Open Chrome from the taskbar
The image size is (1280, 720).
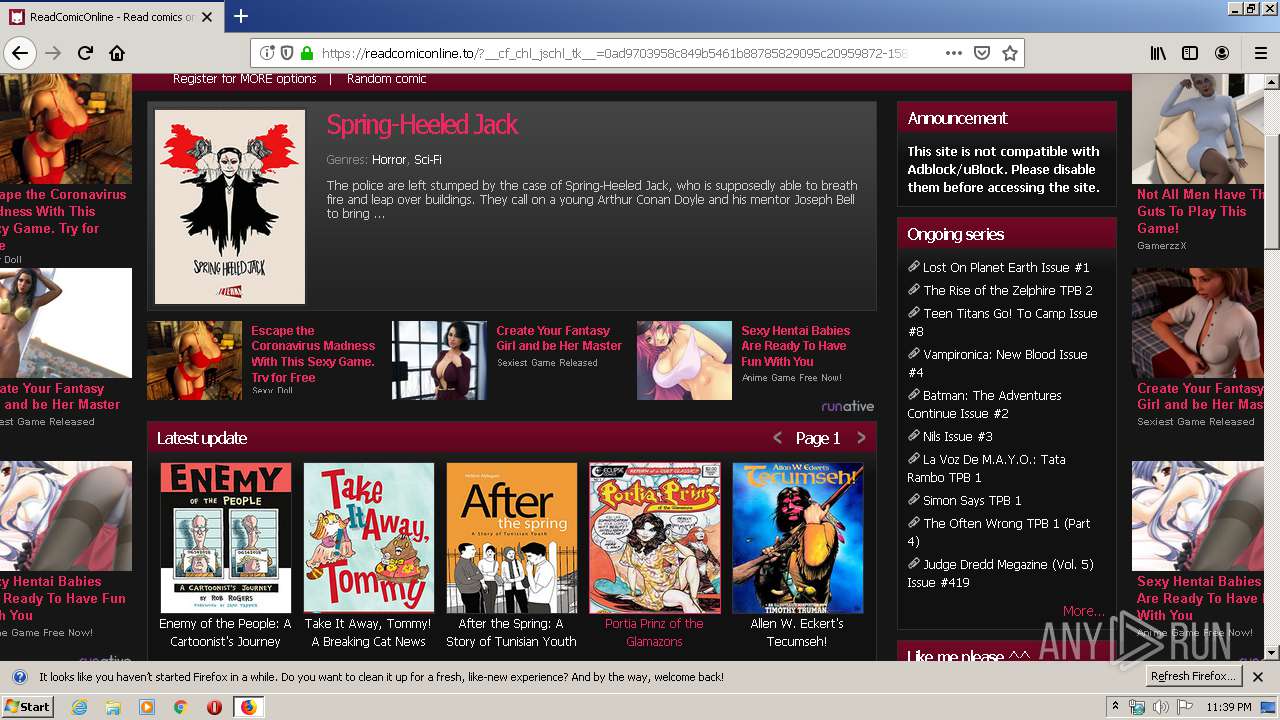coord(180,707)
